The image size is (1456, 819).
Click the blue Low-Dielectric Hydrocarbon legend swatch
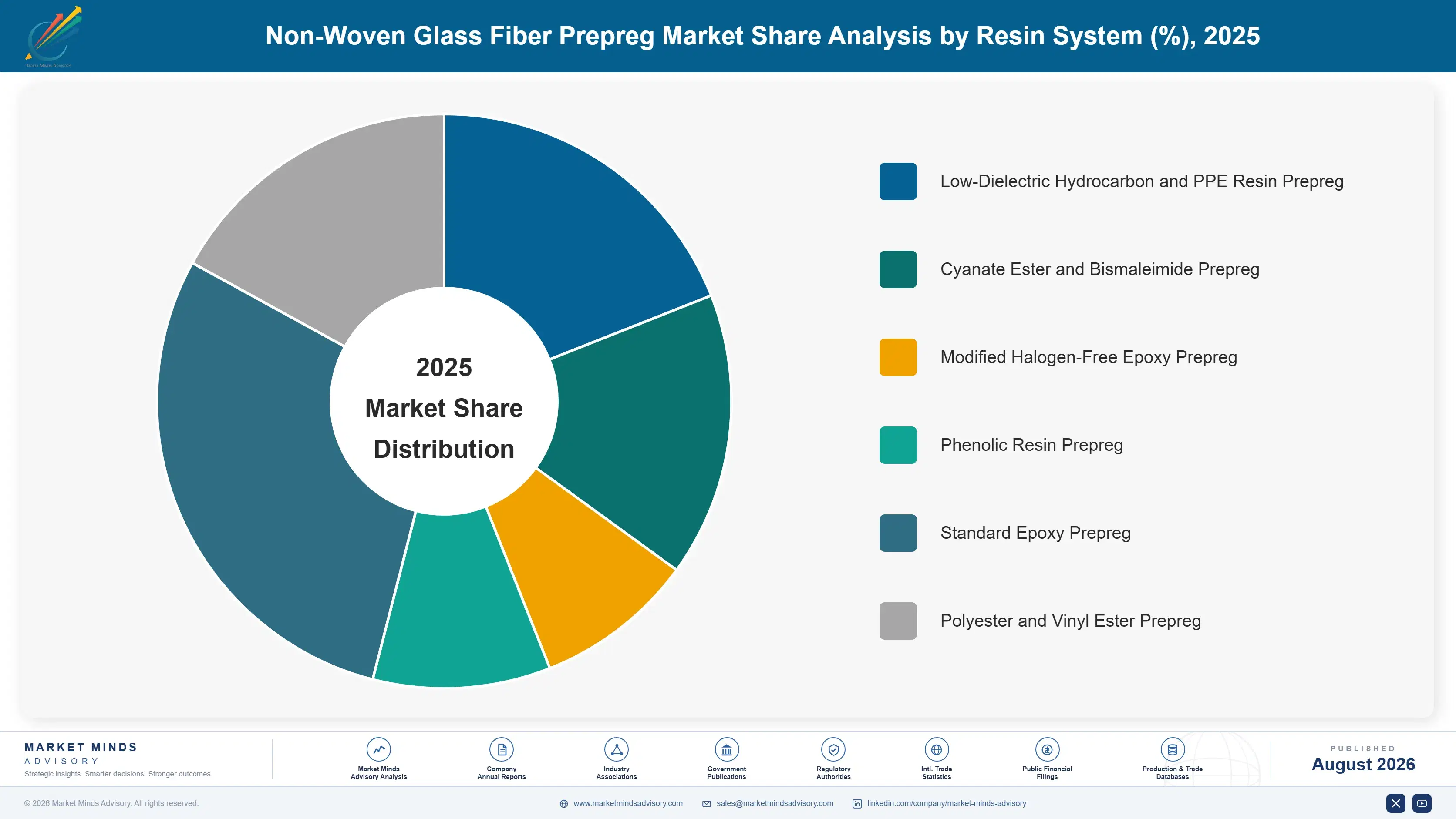(897, 181)
